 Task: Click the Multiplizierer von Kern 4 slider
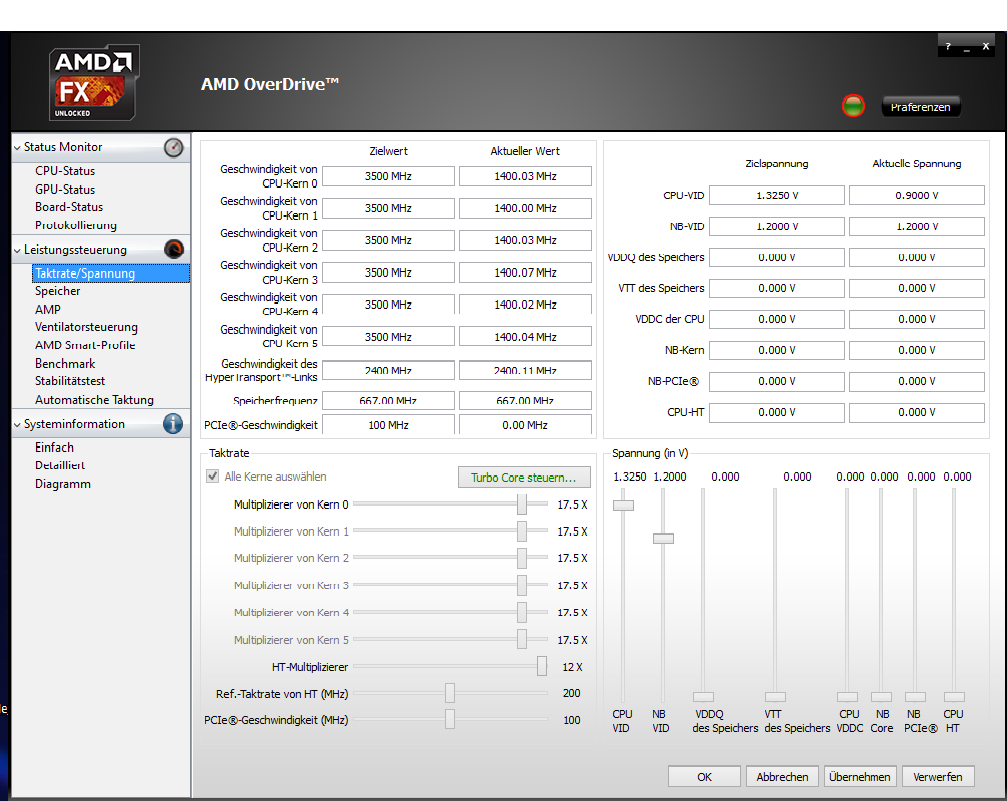coord(521,612)
